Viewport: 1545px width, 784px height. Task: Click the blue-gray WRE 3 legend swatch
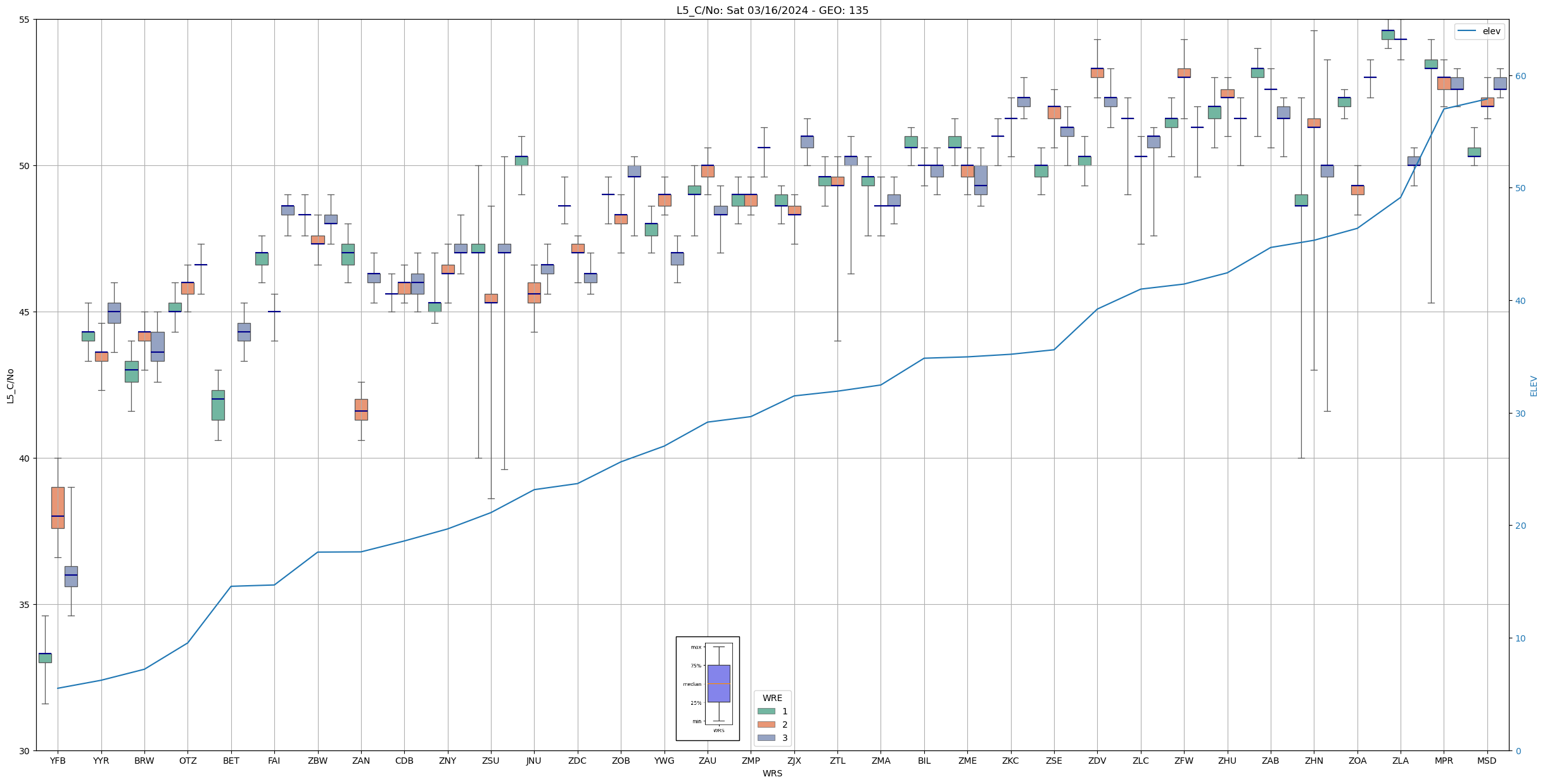click(766, 738)
